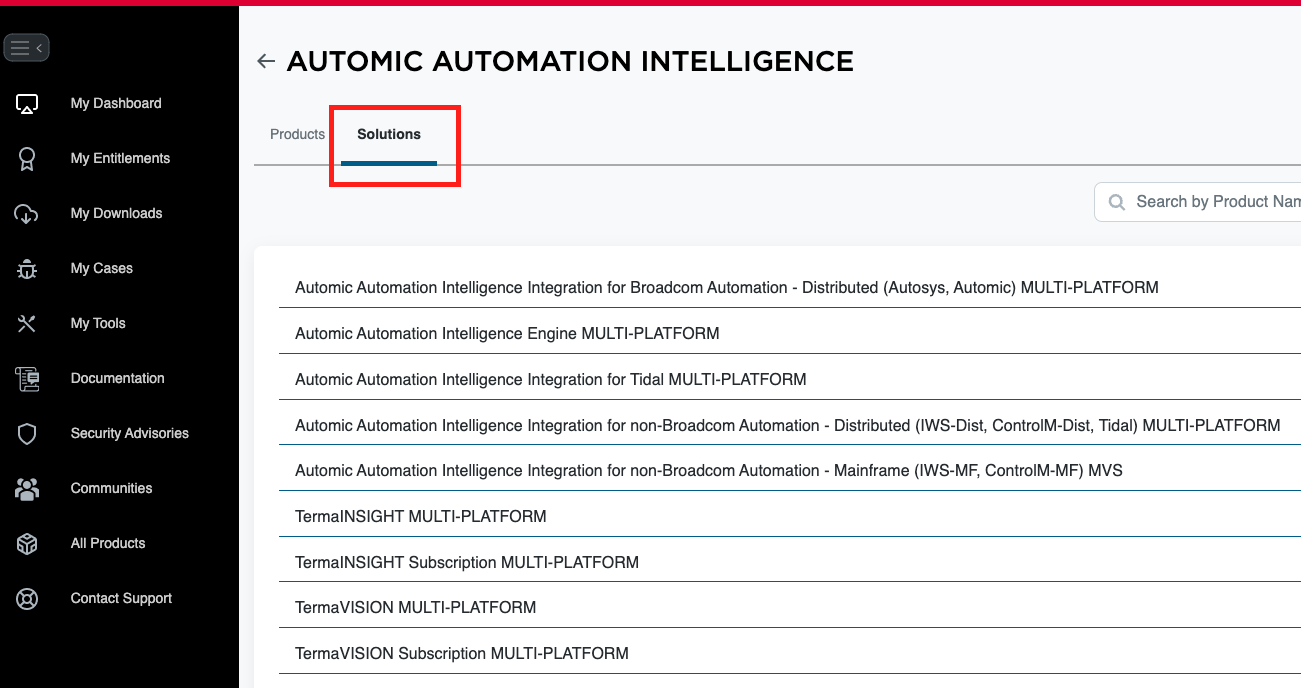Click the Communities icon

26,488
